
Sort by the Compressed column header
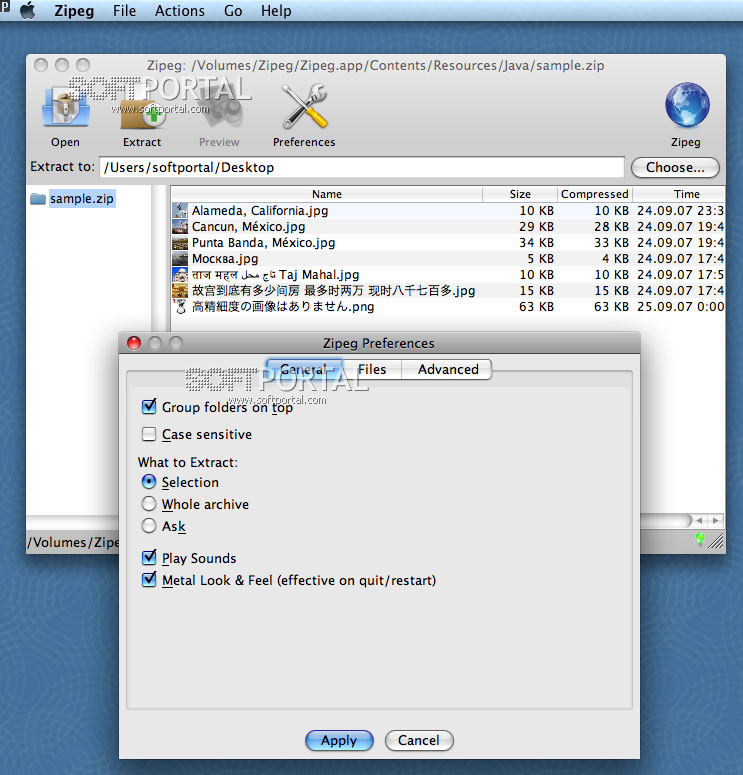tap(595, 194)
